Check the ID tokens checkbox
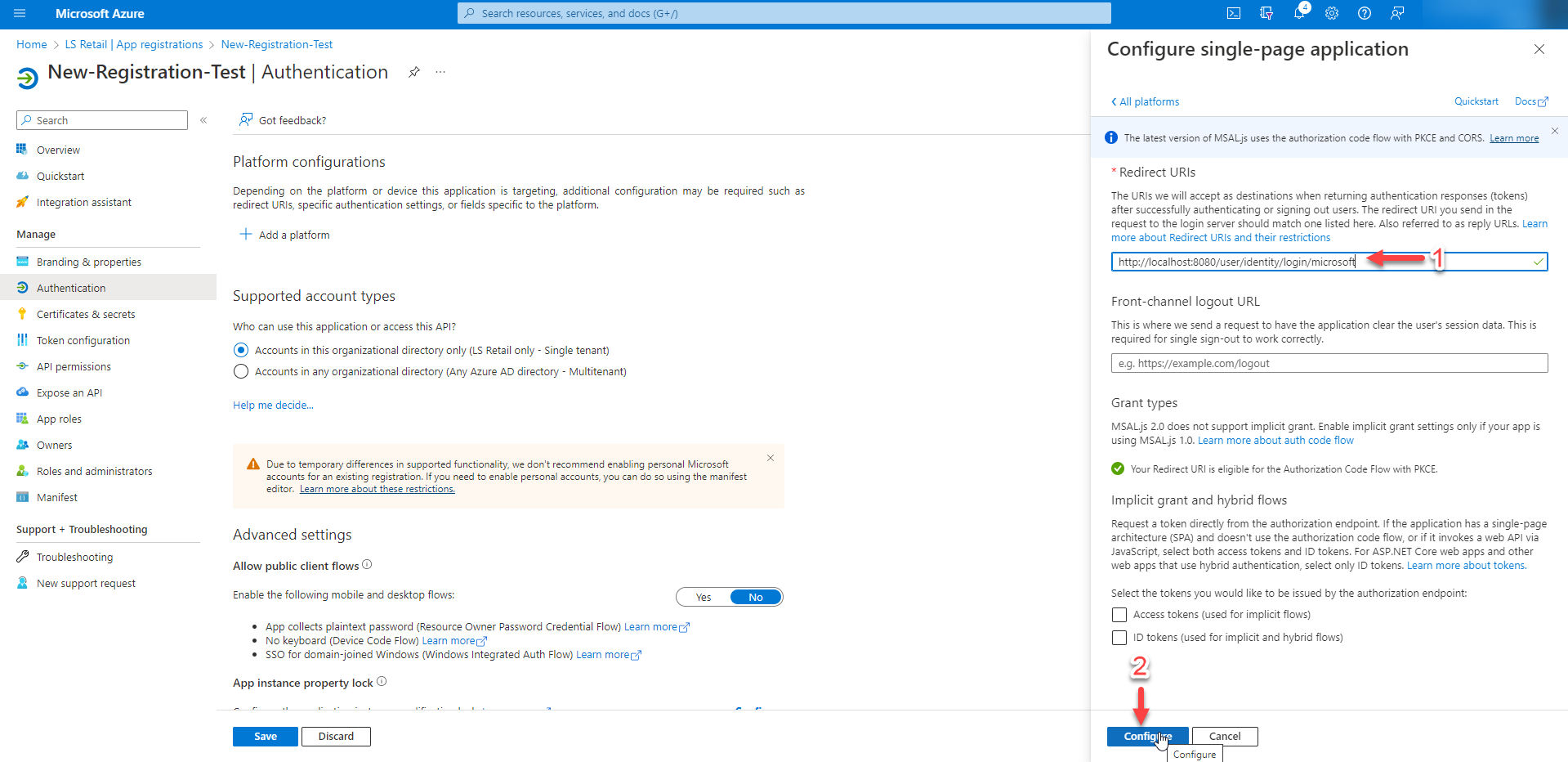1568x762 pixels. coord(1119,638)
